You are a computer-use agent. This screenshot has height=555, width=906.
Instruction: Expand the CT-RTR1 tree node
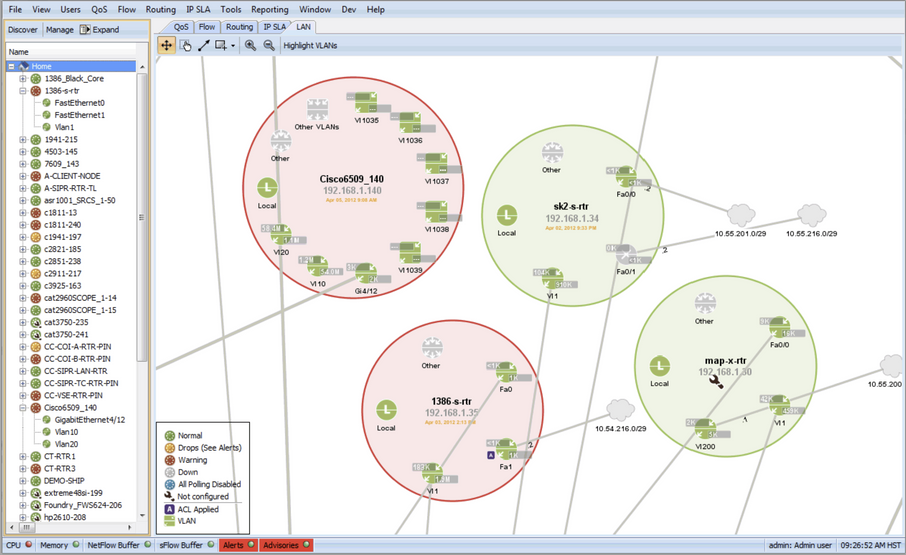[23, 456]
